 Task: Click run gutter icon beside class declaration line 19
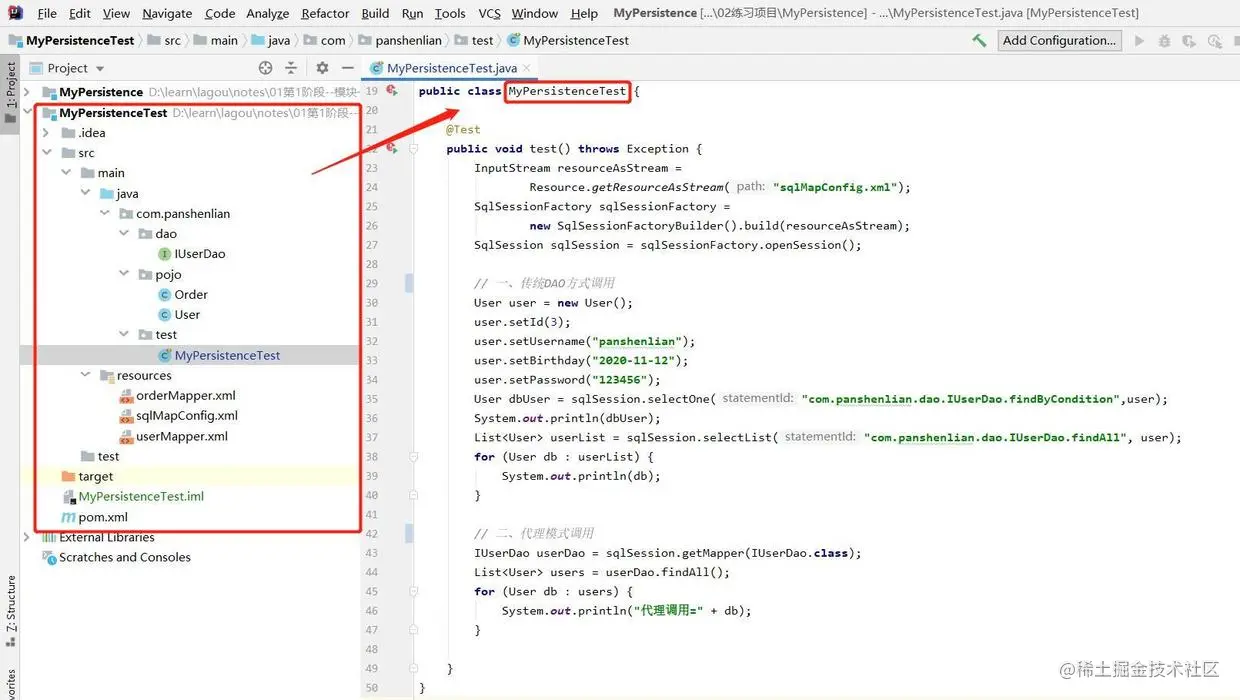pos(391,91)
